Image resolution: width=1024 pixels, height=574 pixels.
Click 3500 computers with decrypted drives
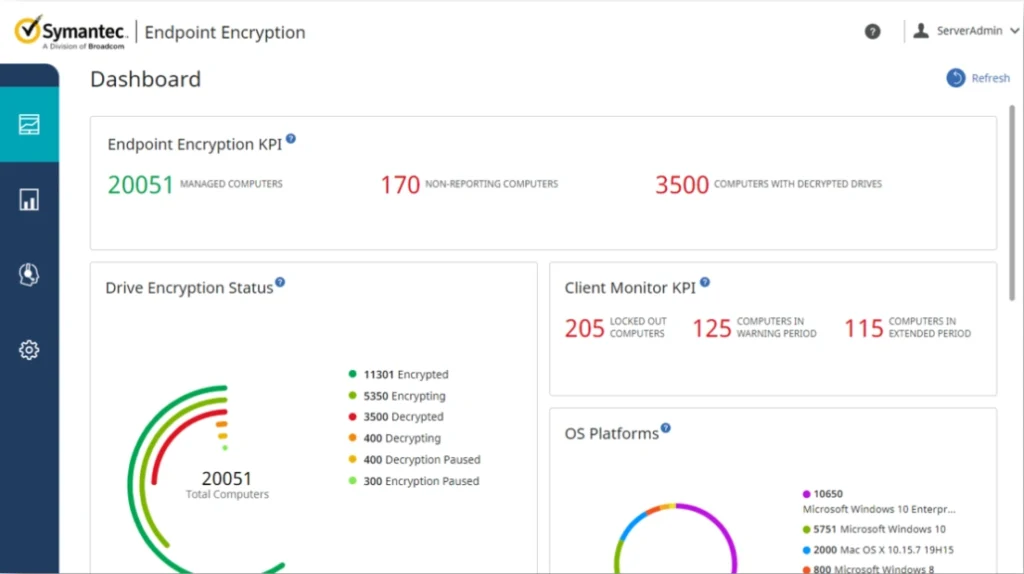[x=682, y=185]
